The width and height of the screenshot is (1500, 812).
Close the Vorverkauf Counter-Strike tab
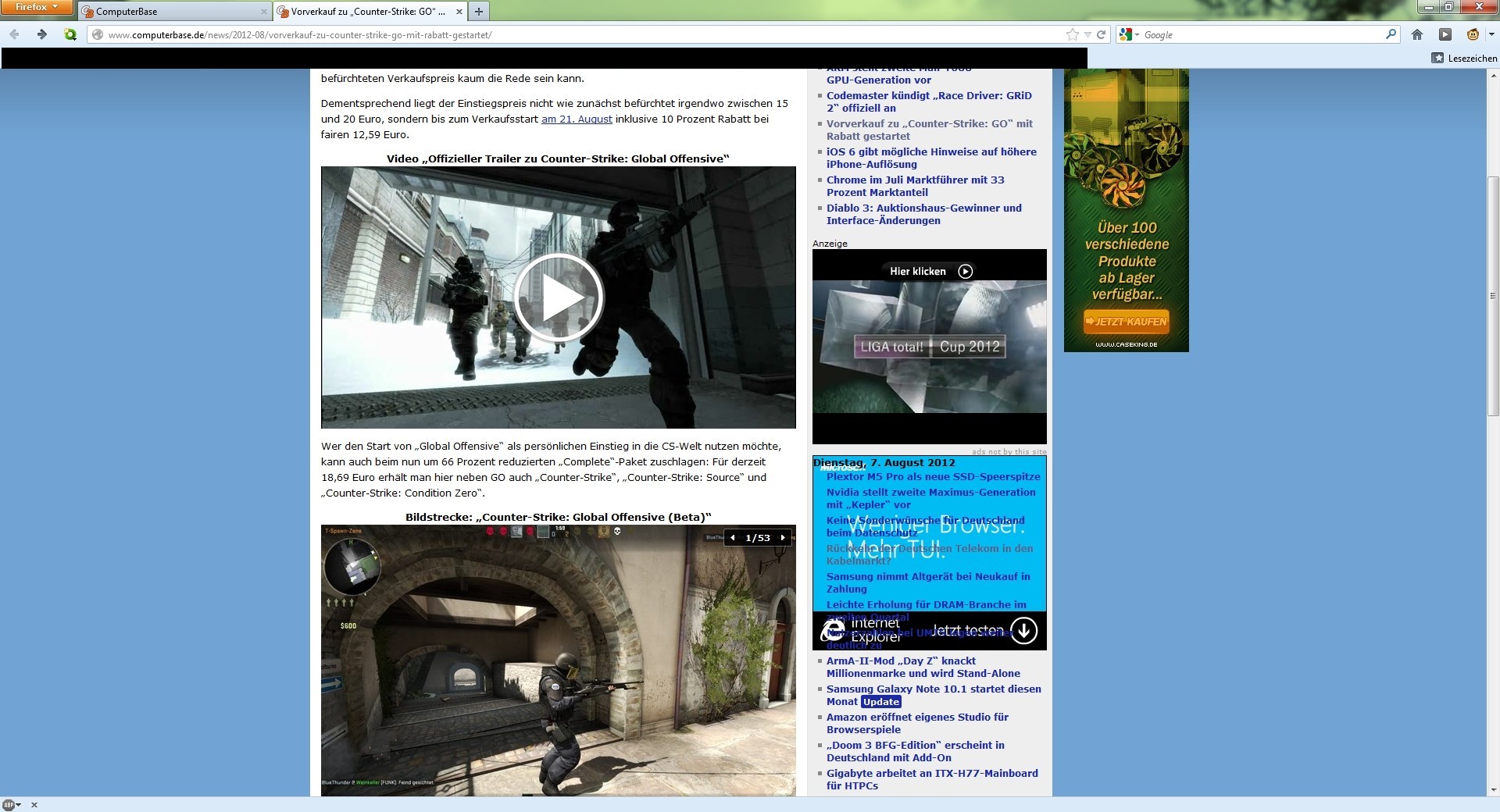[x=459, y=12]
